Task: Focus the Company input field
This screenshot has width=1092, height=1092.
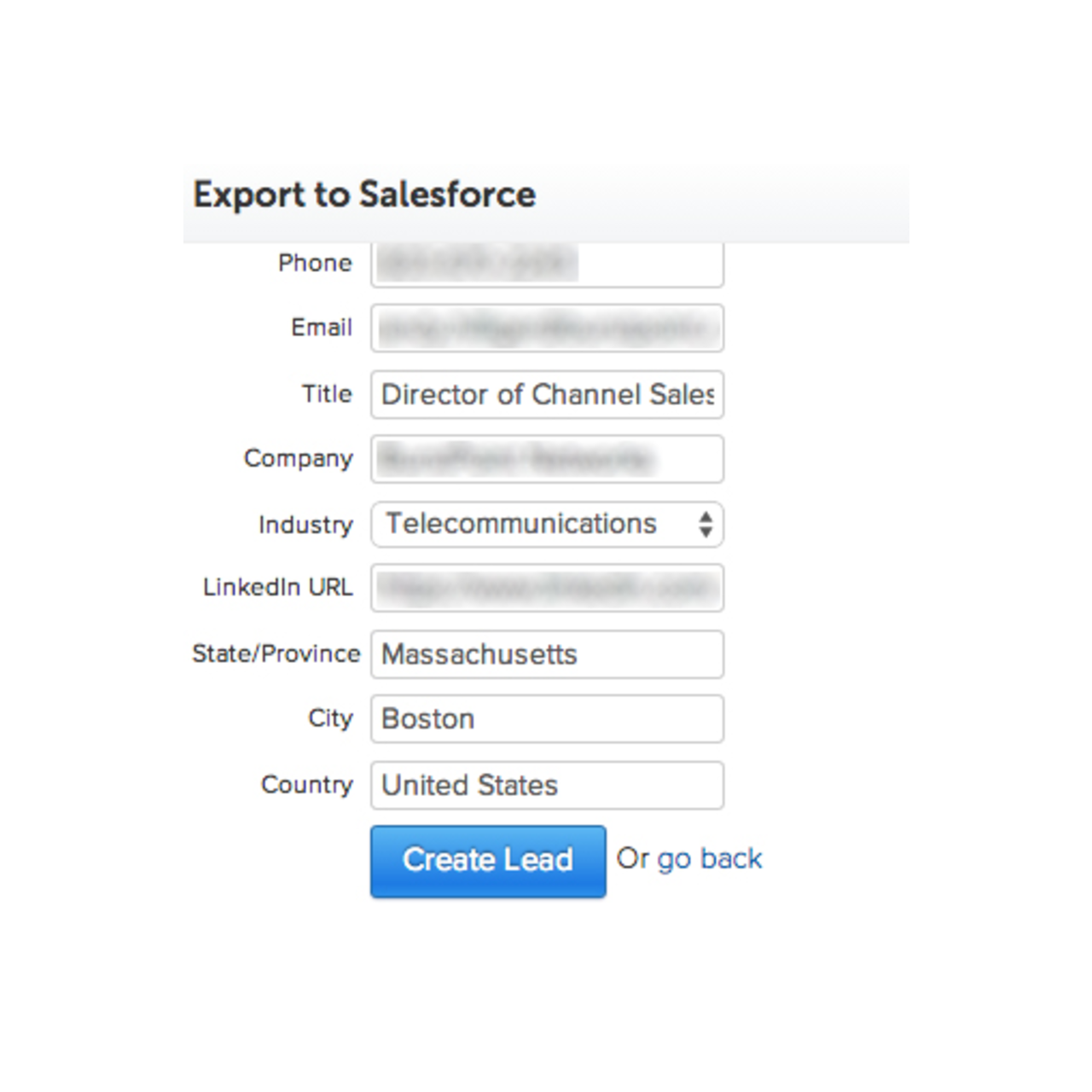Action: (546, 459)
